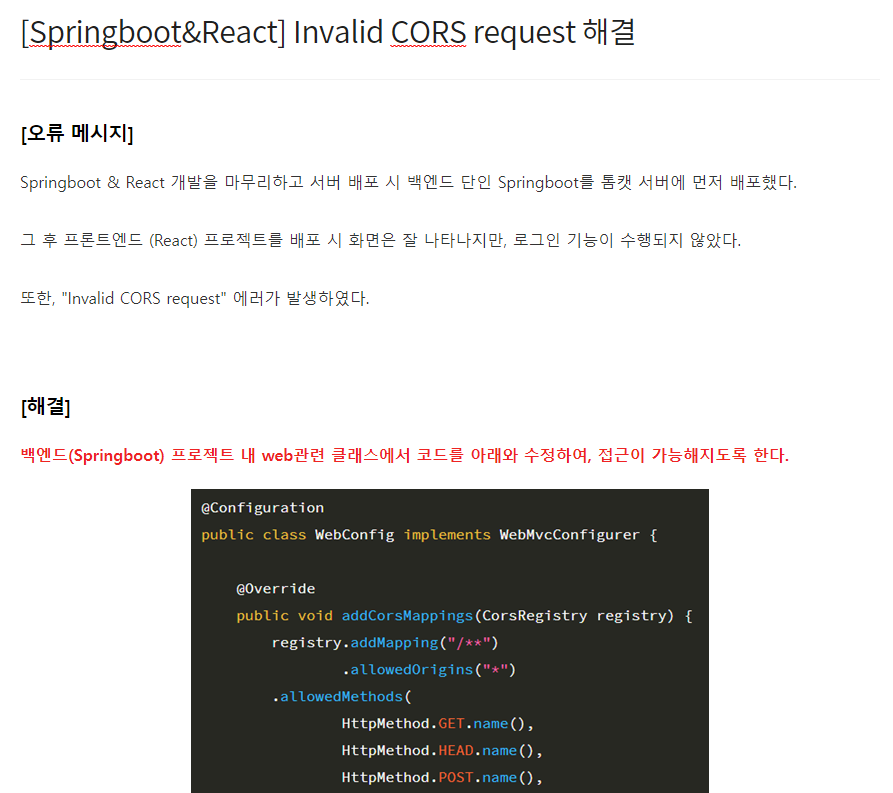The width and height of the screenshot is (893, 793).
Task: Click the ".allowedMethods(" code line
Action: tap(342, 697)
